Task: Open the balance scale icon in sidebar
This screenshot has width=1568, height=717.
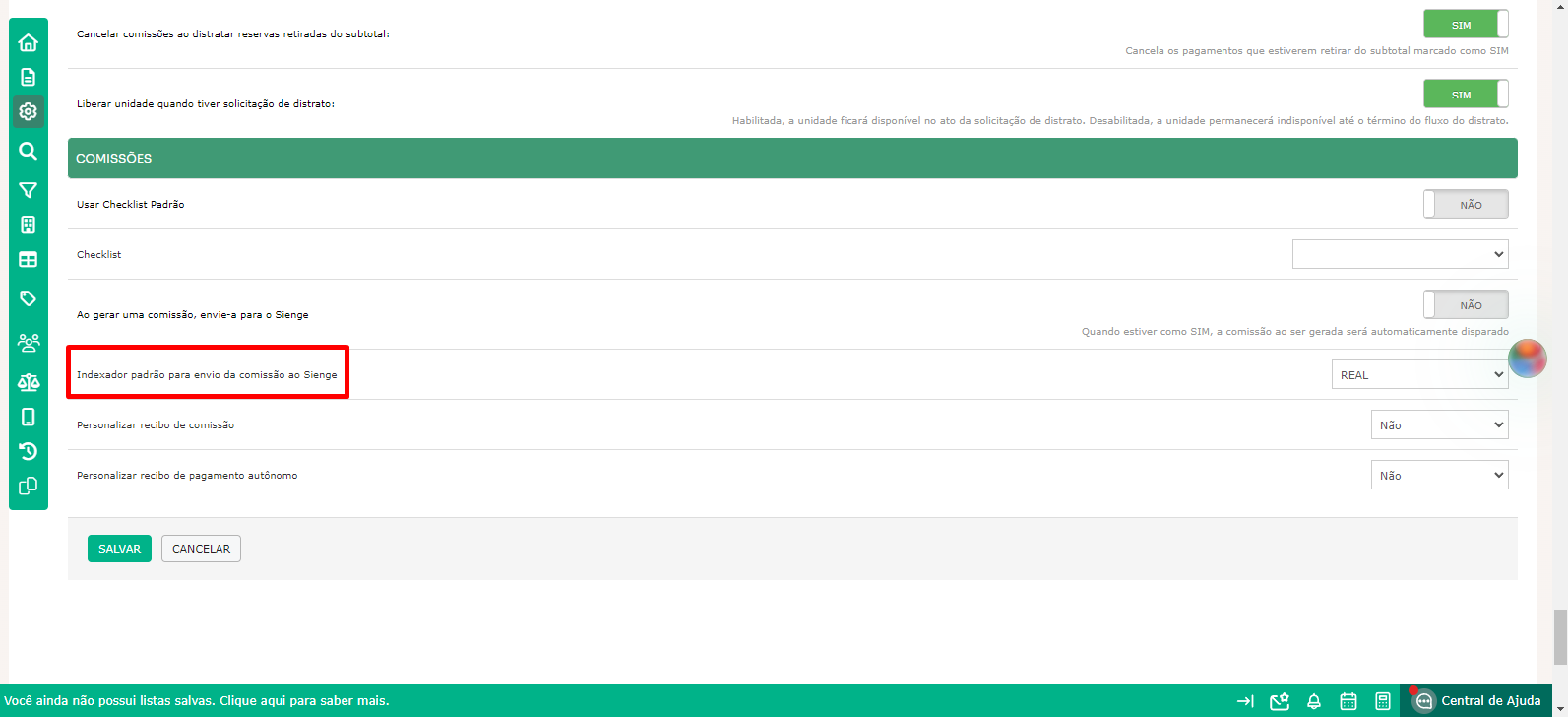Action: point(29,382)
